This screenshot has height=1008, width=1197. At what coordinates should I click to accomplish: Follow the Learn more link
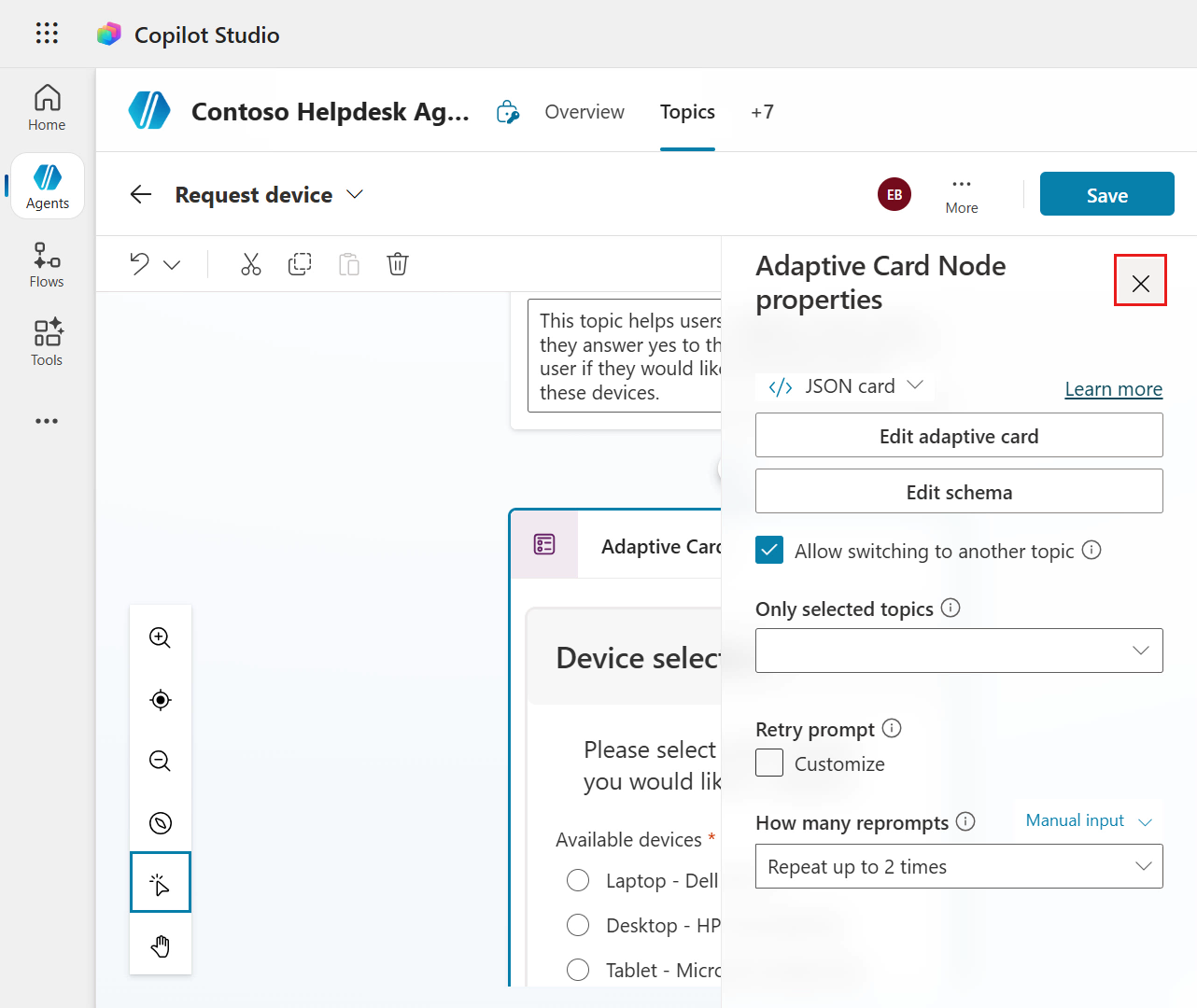[x=1113, y=389]
